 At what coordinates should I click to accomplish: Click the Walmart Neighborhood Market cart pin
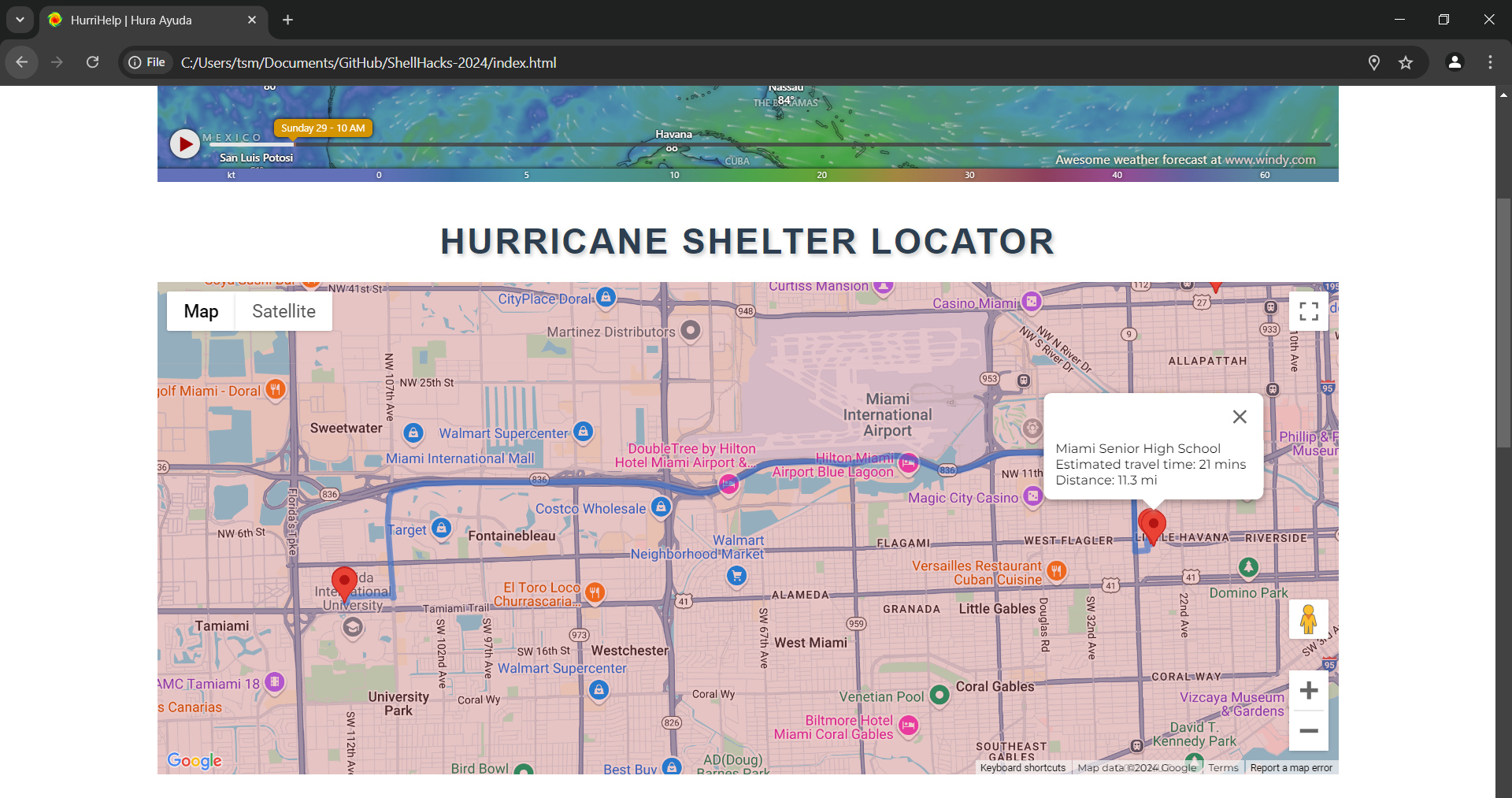click(736, 576)
